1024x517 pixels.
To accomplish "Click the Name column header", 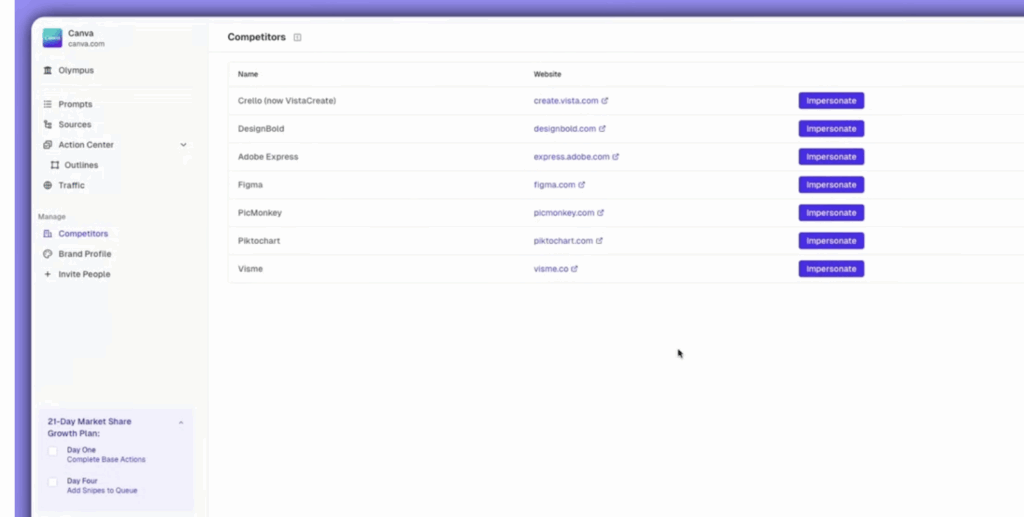I will [248, 74].
